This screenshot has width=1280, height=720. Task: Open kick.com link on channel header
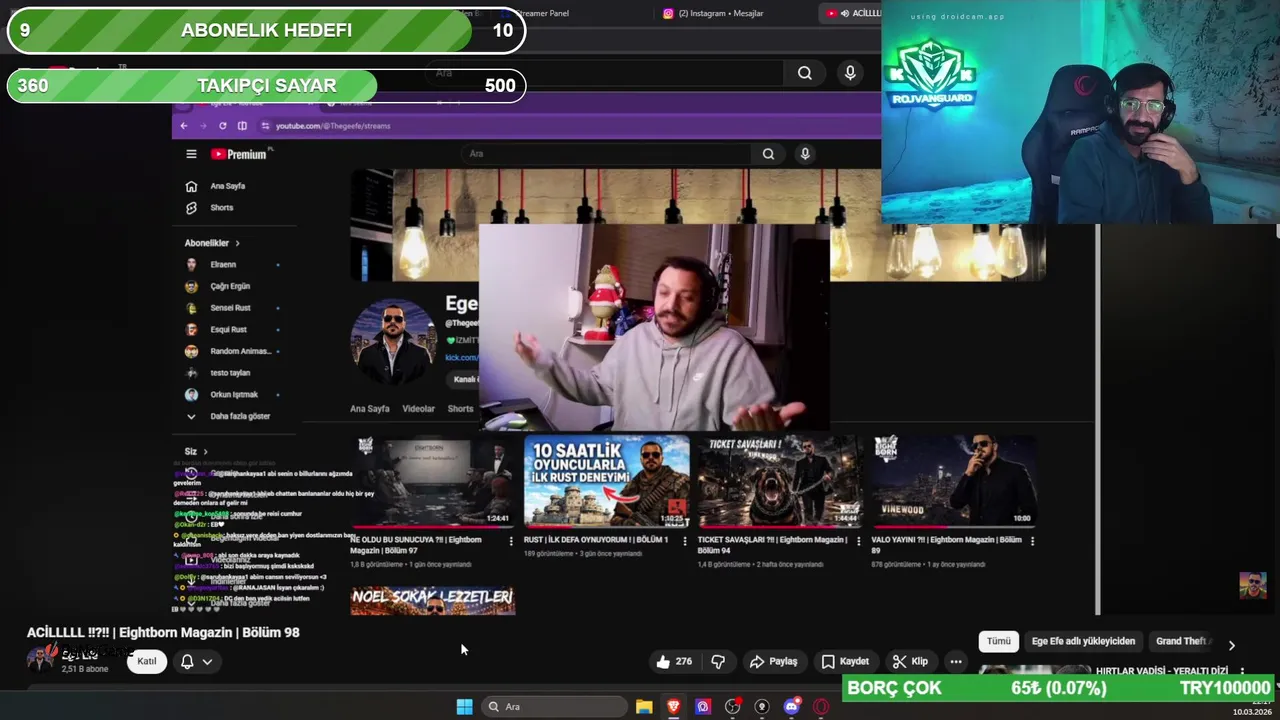pyautogui.click(x=461, y=357)
